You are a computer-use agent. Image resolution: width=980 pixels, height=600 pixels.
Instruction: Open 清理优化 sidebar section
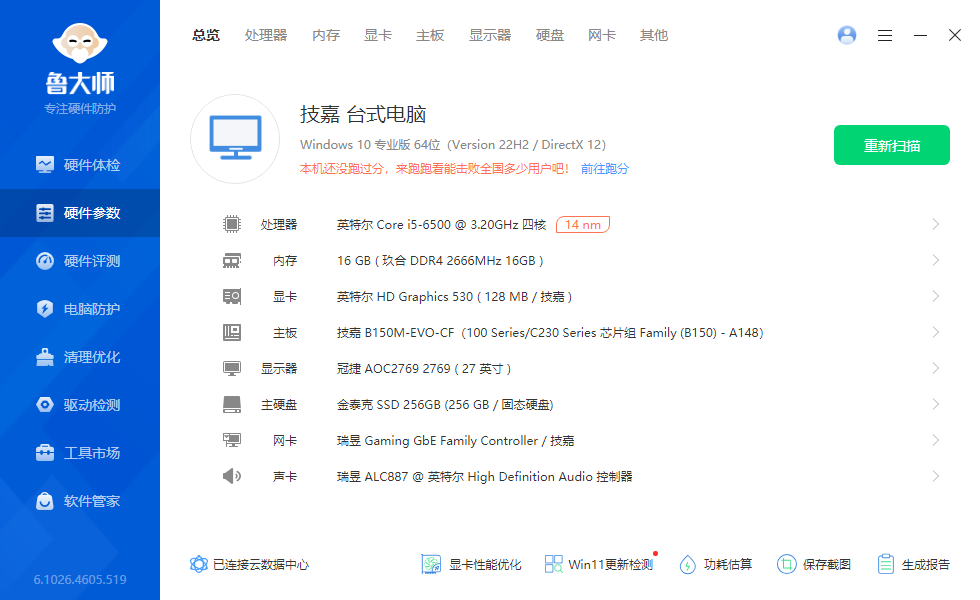pyautogui.click(x=80, y=358)
